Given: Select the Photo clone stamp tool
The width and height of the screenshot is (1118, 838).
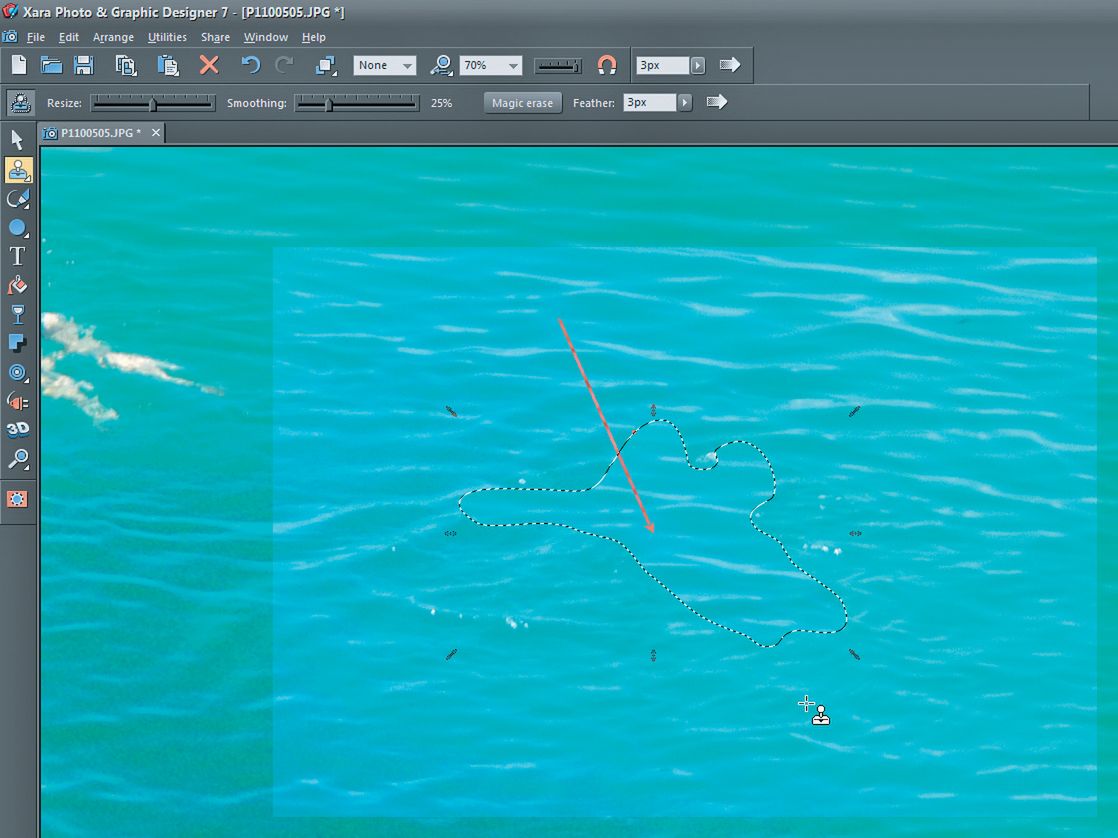Looking at the screenshot, I should pyautogui.click(x=18, y=170).
